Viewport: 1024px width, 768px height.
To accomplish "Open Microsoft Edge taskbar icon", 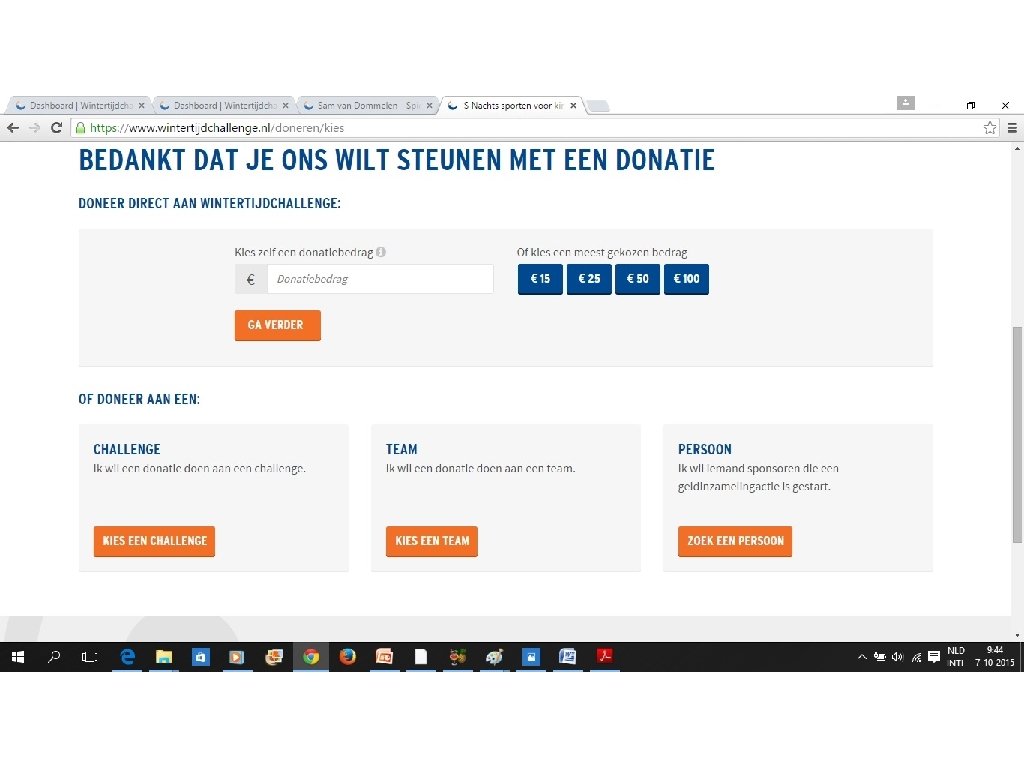I will (x=127, y=656).
